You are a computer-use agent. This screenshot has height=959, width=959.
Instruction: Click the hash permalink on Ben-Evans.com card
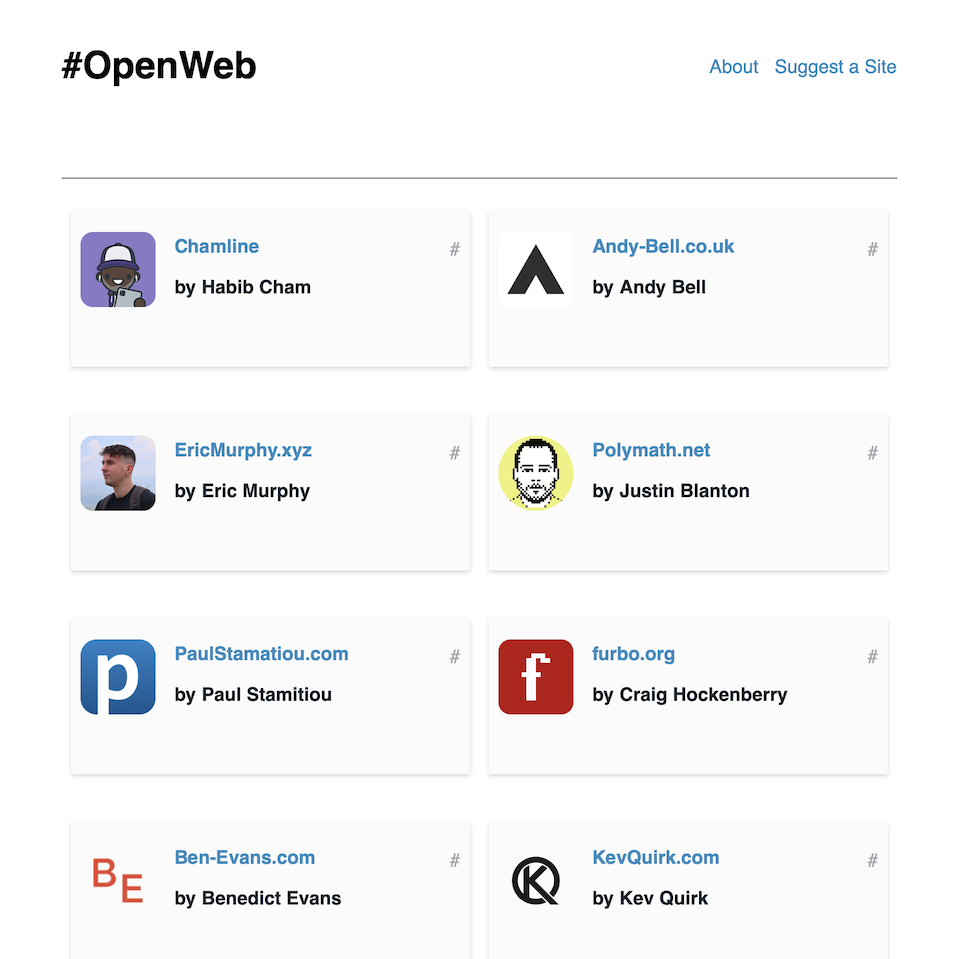454,860
